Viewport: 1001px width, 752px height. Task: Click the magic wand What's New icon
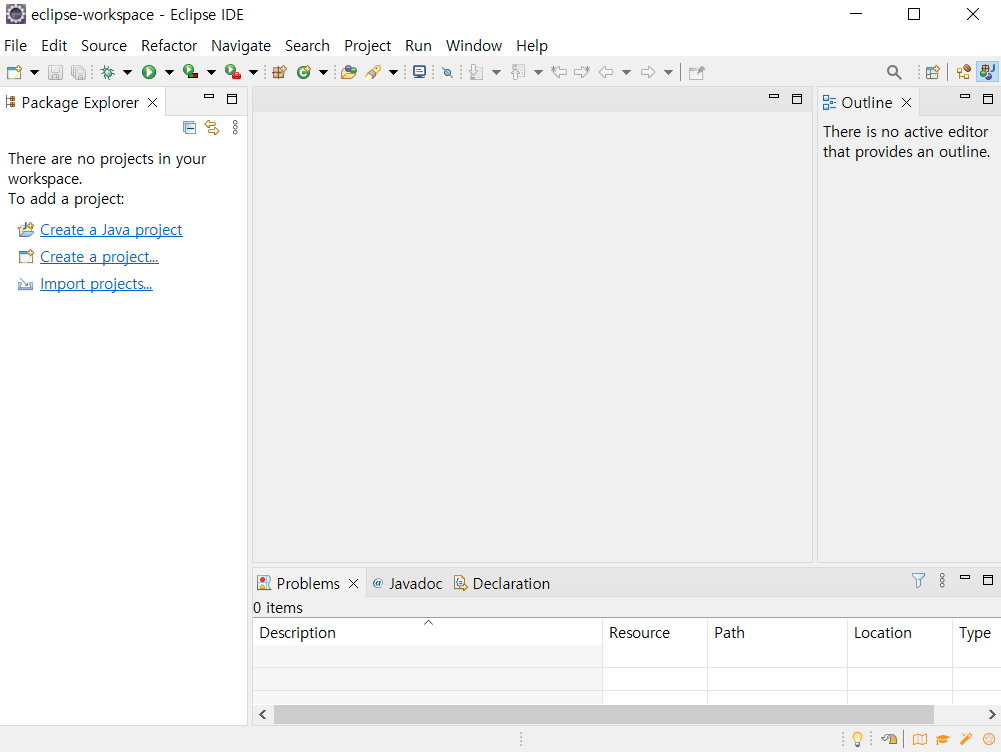pos(966,739)
